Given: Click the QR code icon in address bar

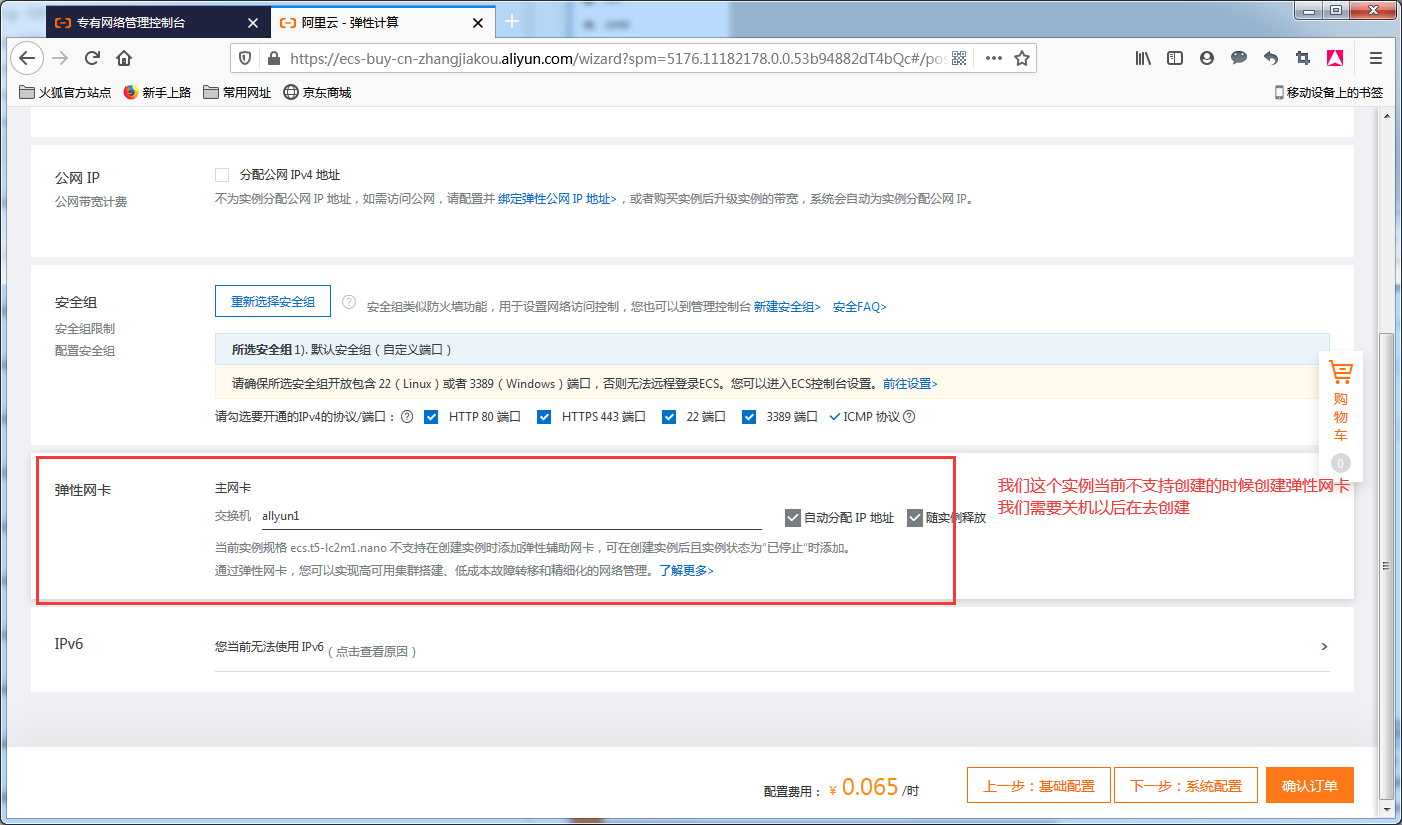Looking at the screenshot, I should point(958,58).
